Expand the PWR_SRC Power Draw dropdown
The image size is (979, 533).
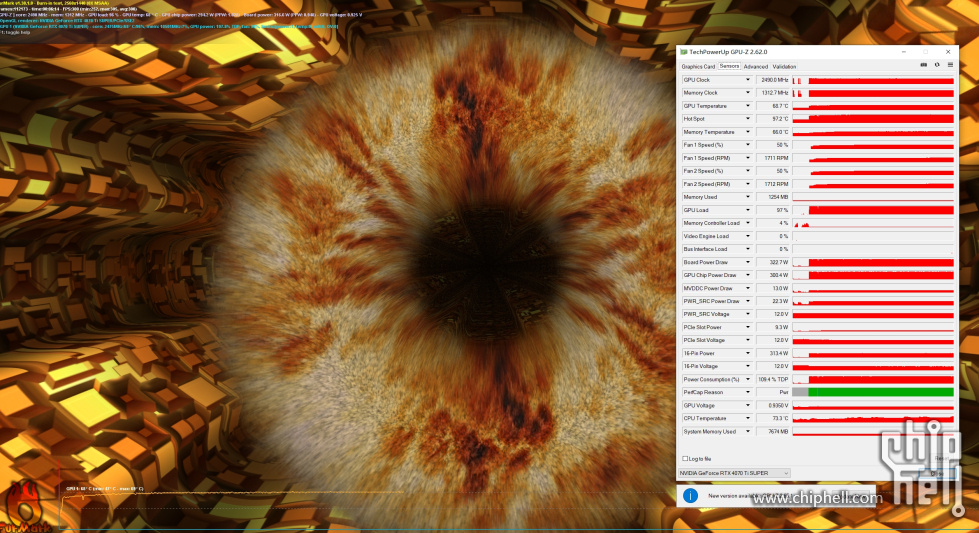(x=747, y=301)
